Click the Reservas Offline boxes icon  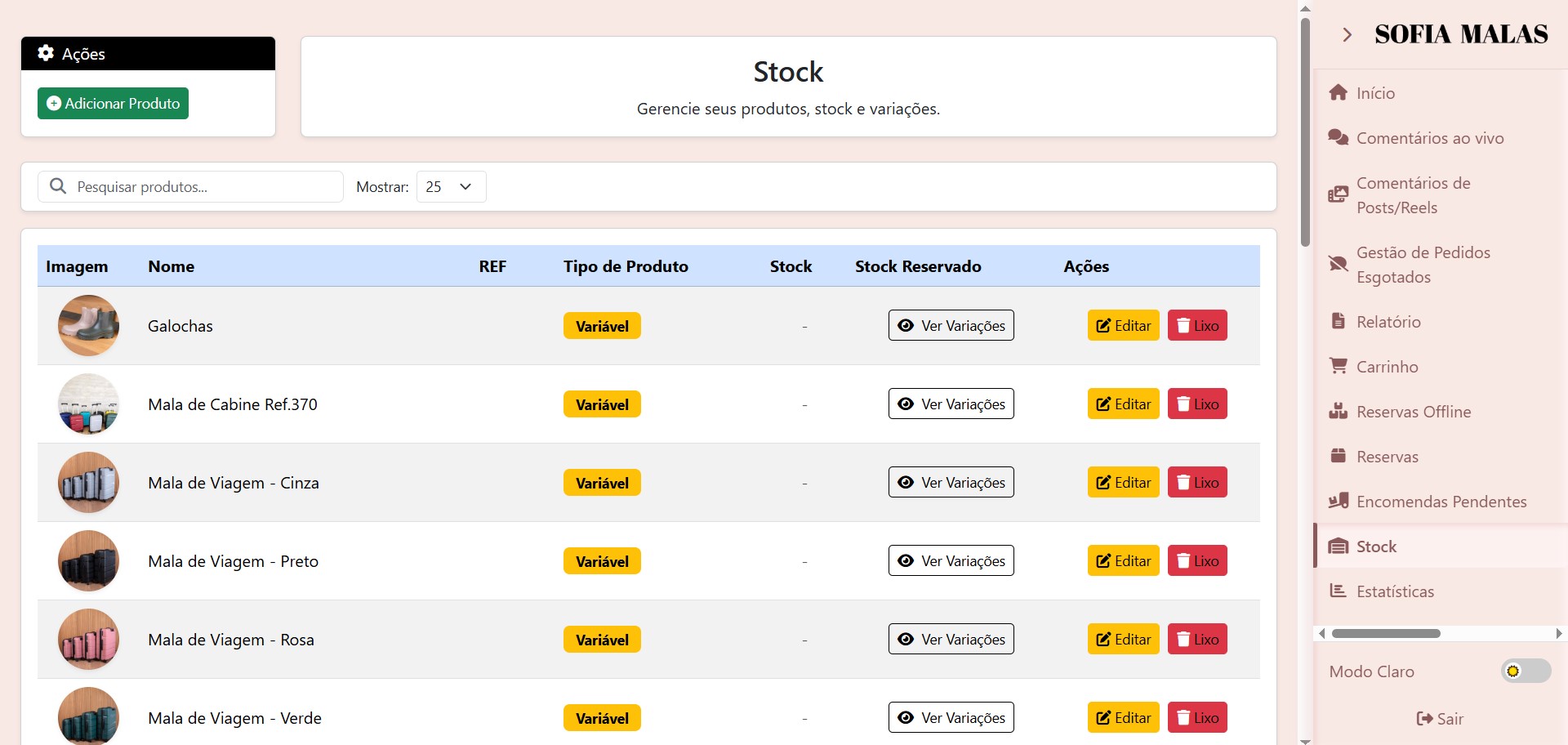click(1338, 411)
